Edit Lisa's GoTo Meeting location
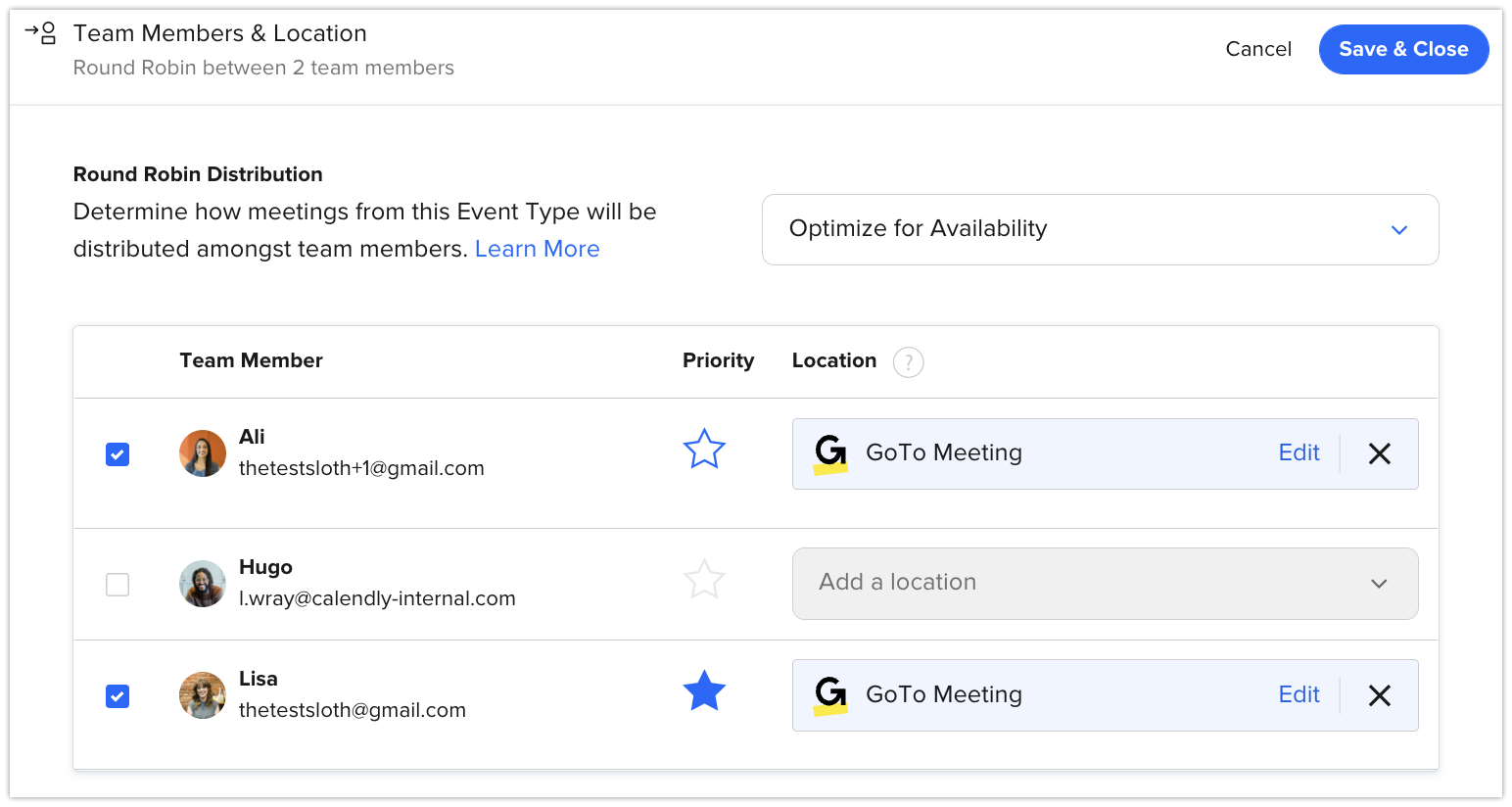Screen dimensions: 1512x807 [x=1299, y=694]
